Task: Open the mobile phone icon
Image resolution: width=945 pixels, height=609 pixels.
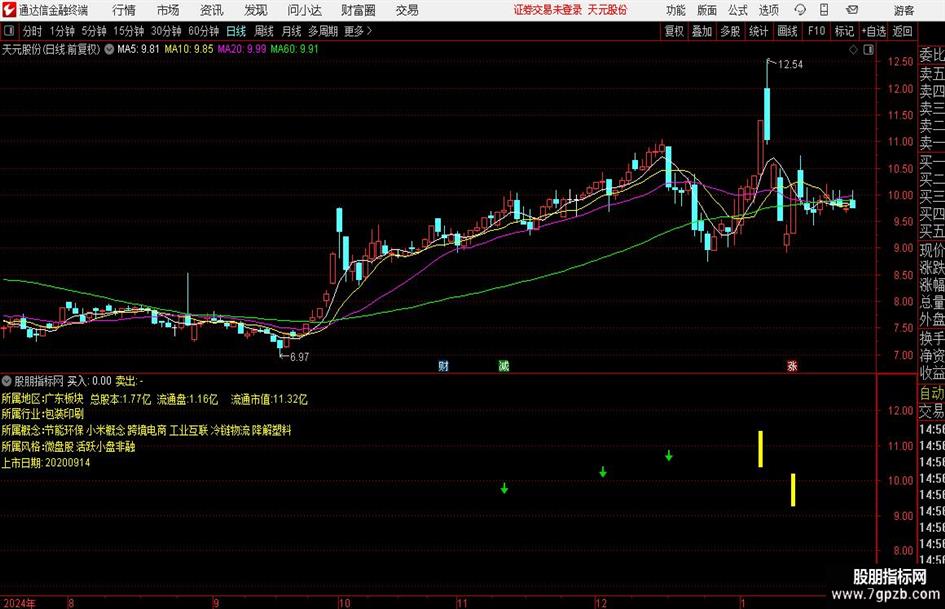Action: pos(824,10)
